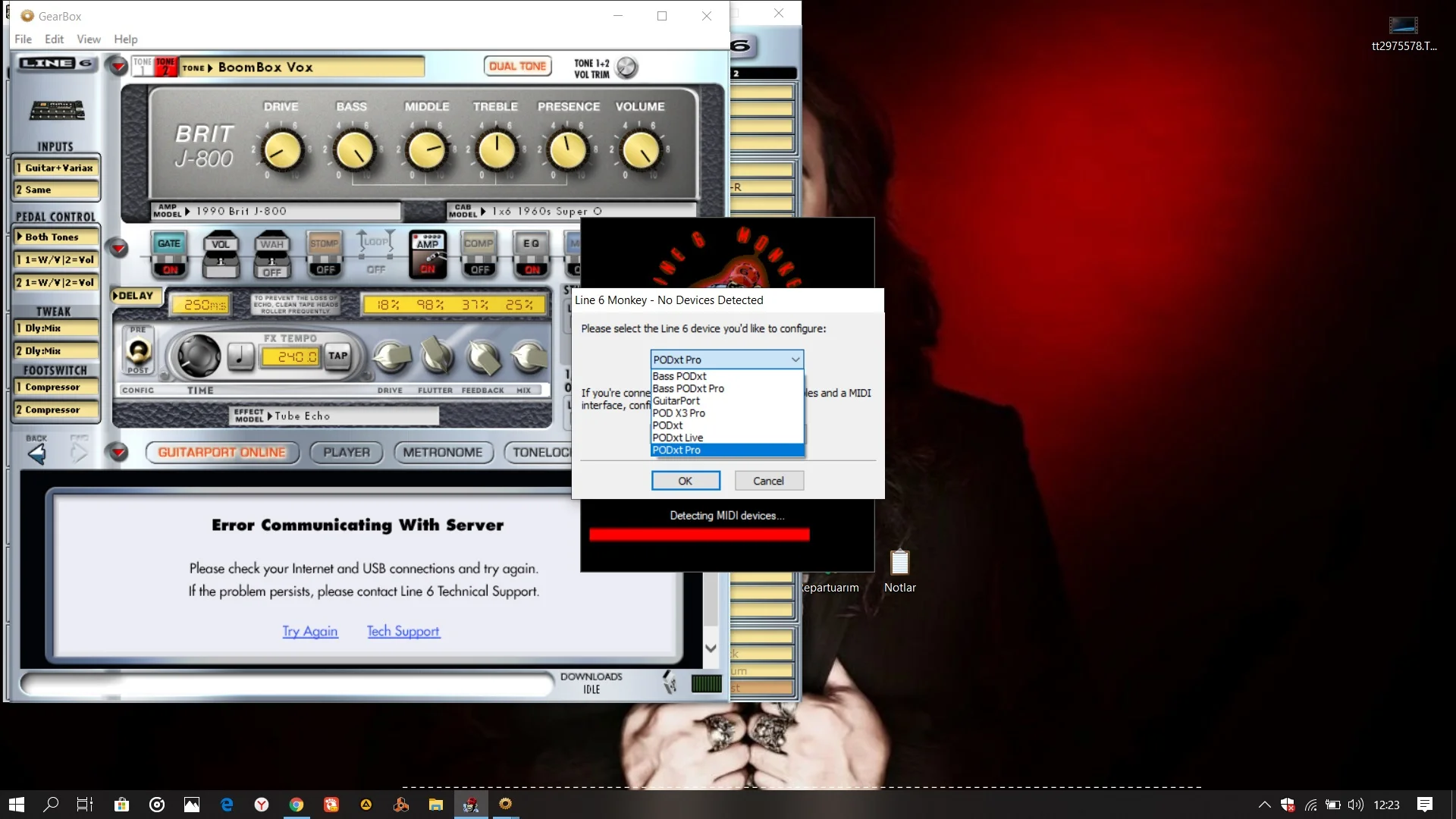Click the quarter-note tempo icon
Screen dimensions: 1456x819
[x=240, y=356]
